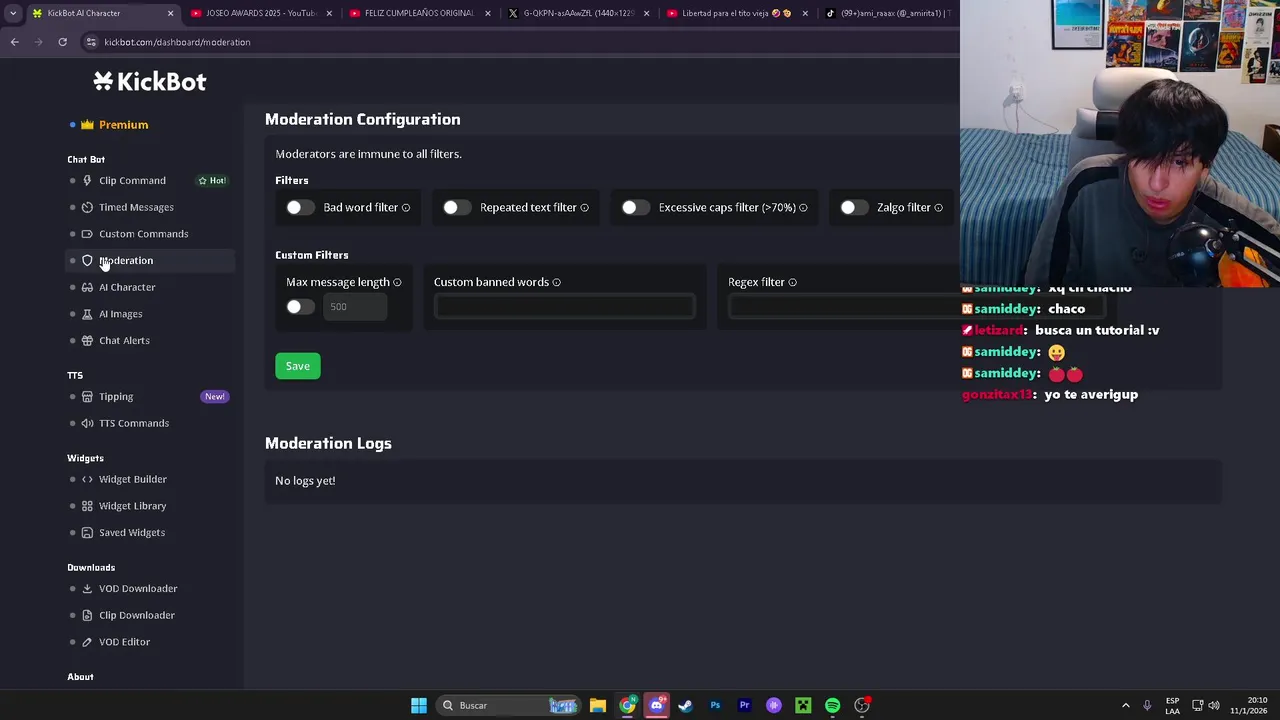Enable the Zalgo filter toggle

[x=854, y=207]
